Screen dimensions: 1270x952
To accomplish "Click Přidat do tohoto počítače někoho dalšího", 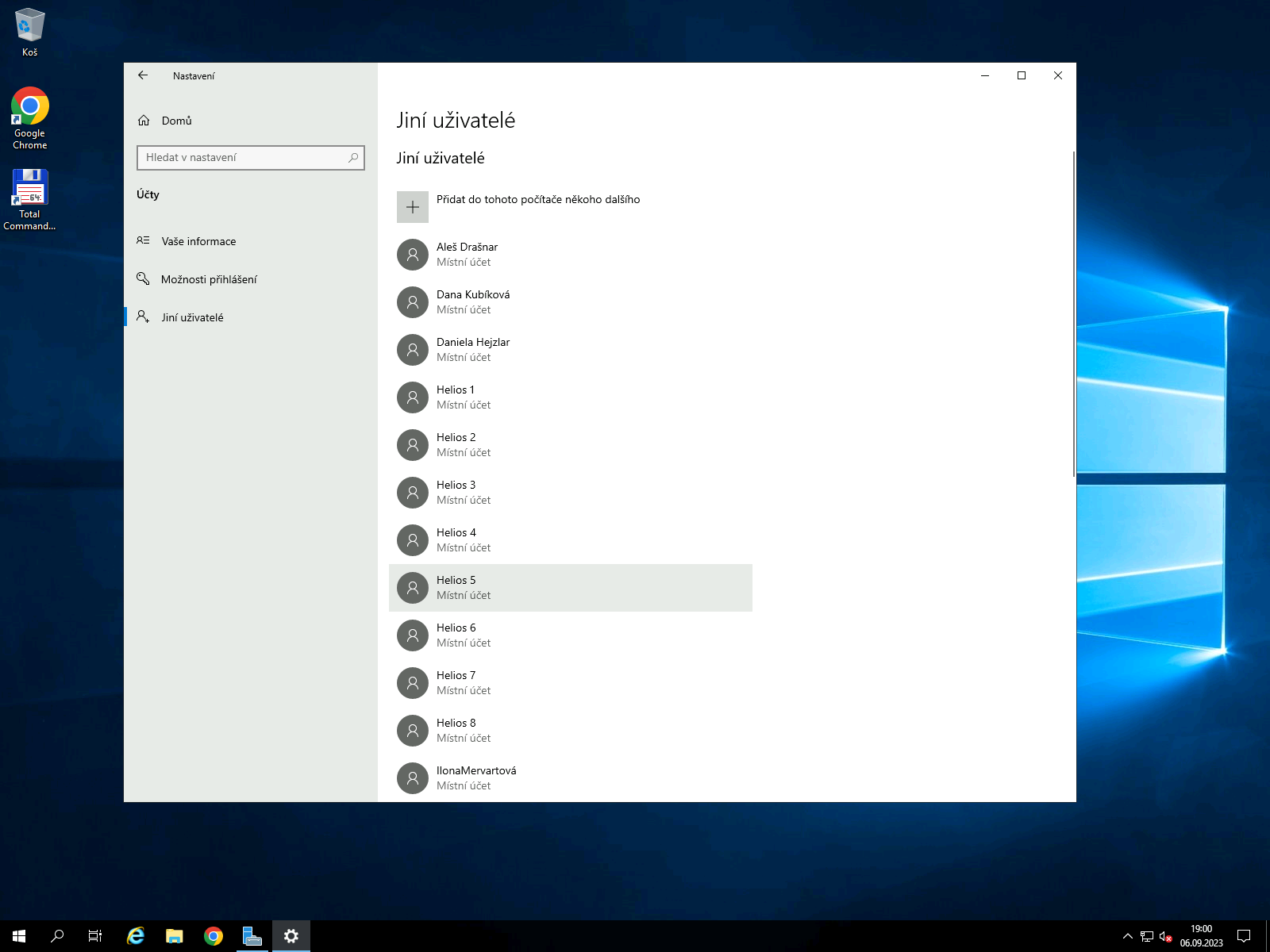I will [538, 200].
